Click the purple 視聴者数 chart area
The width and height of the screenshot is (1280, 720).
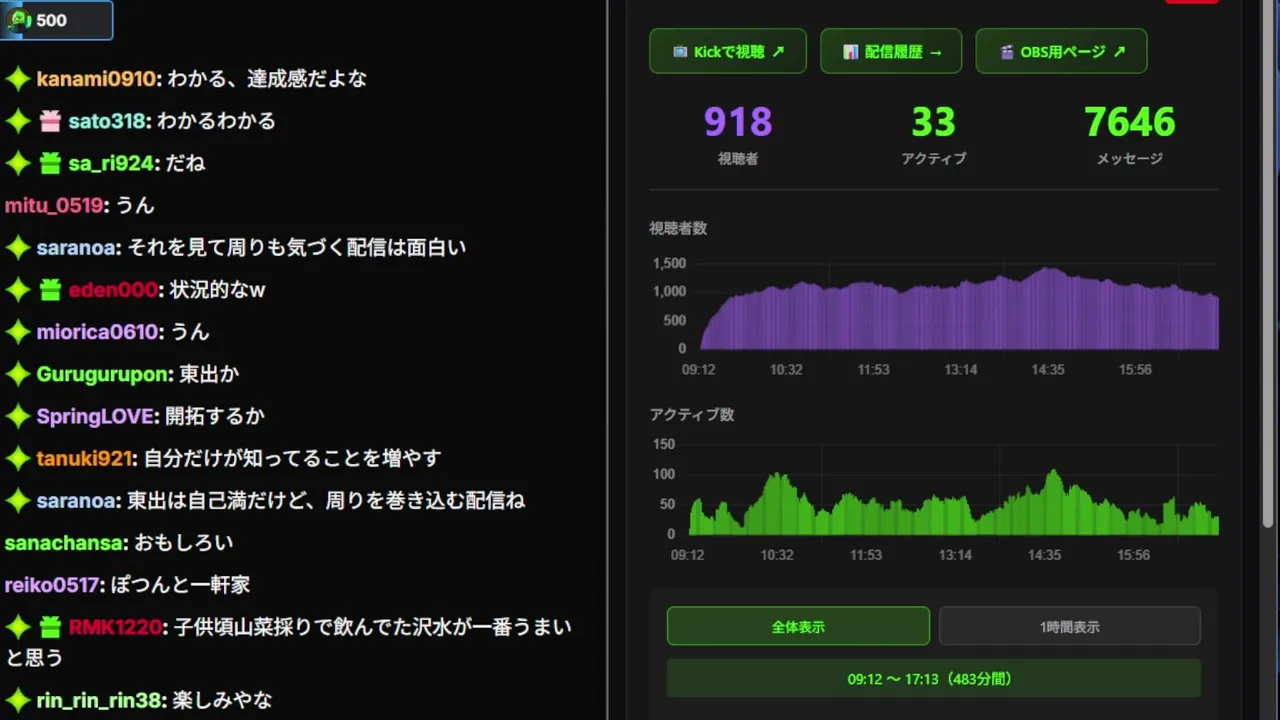[x=958, y=306]
